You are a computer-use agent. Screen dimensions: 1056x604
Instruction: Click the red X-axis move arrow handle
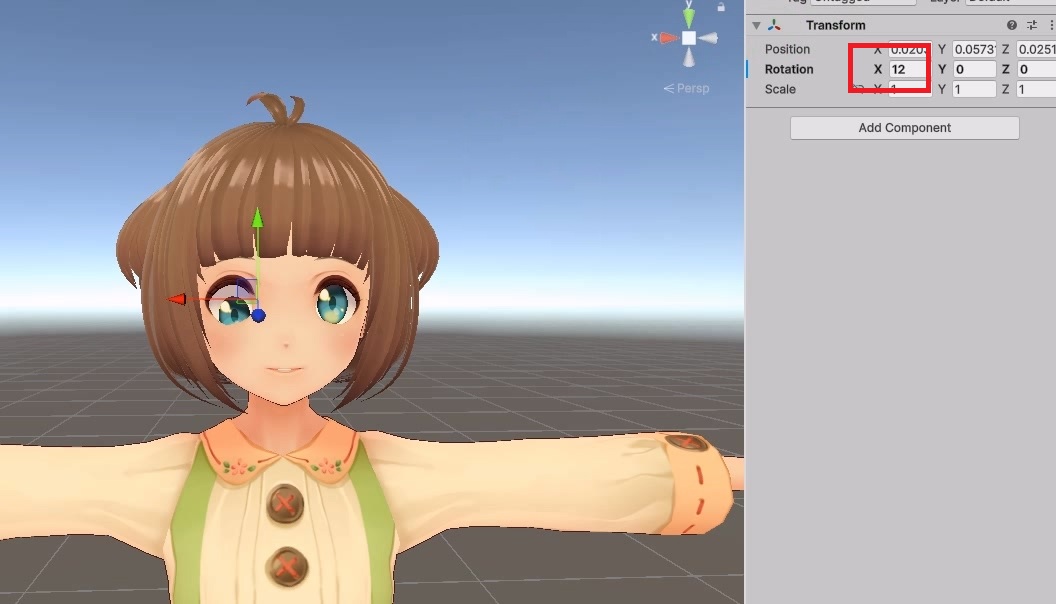(x=177, y=299)
